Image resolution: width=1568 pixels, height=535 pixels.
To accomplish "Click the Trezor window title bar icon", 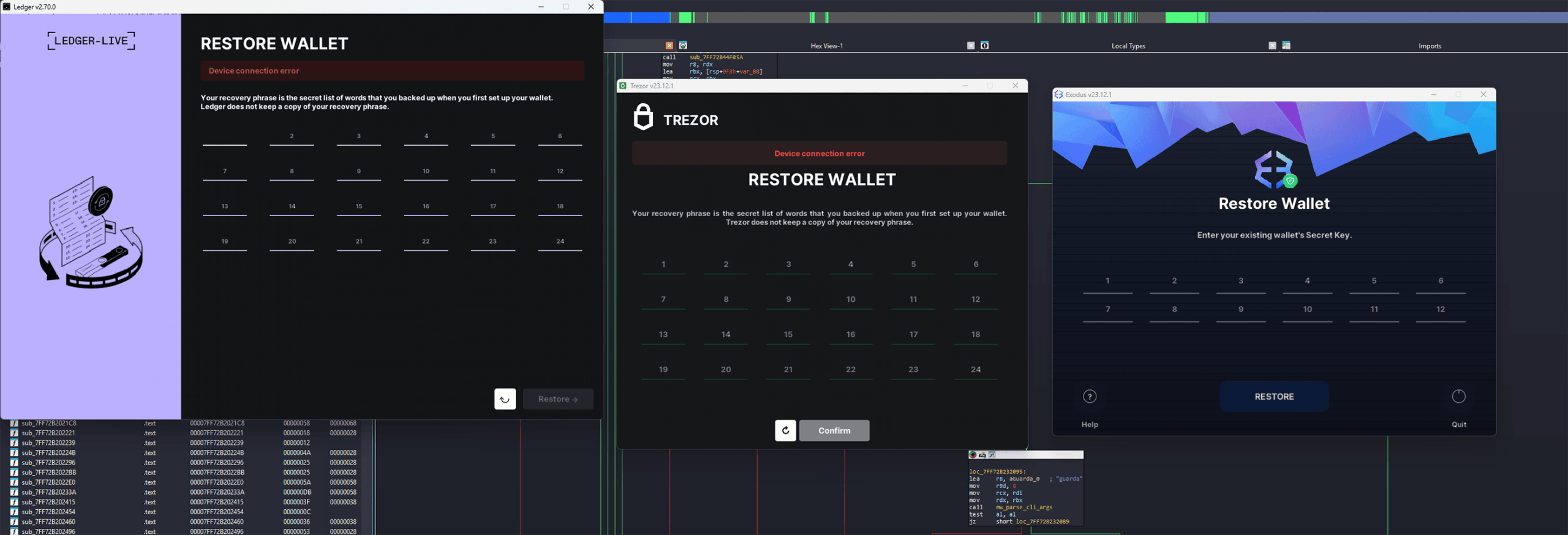I will (623, 86).
